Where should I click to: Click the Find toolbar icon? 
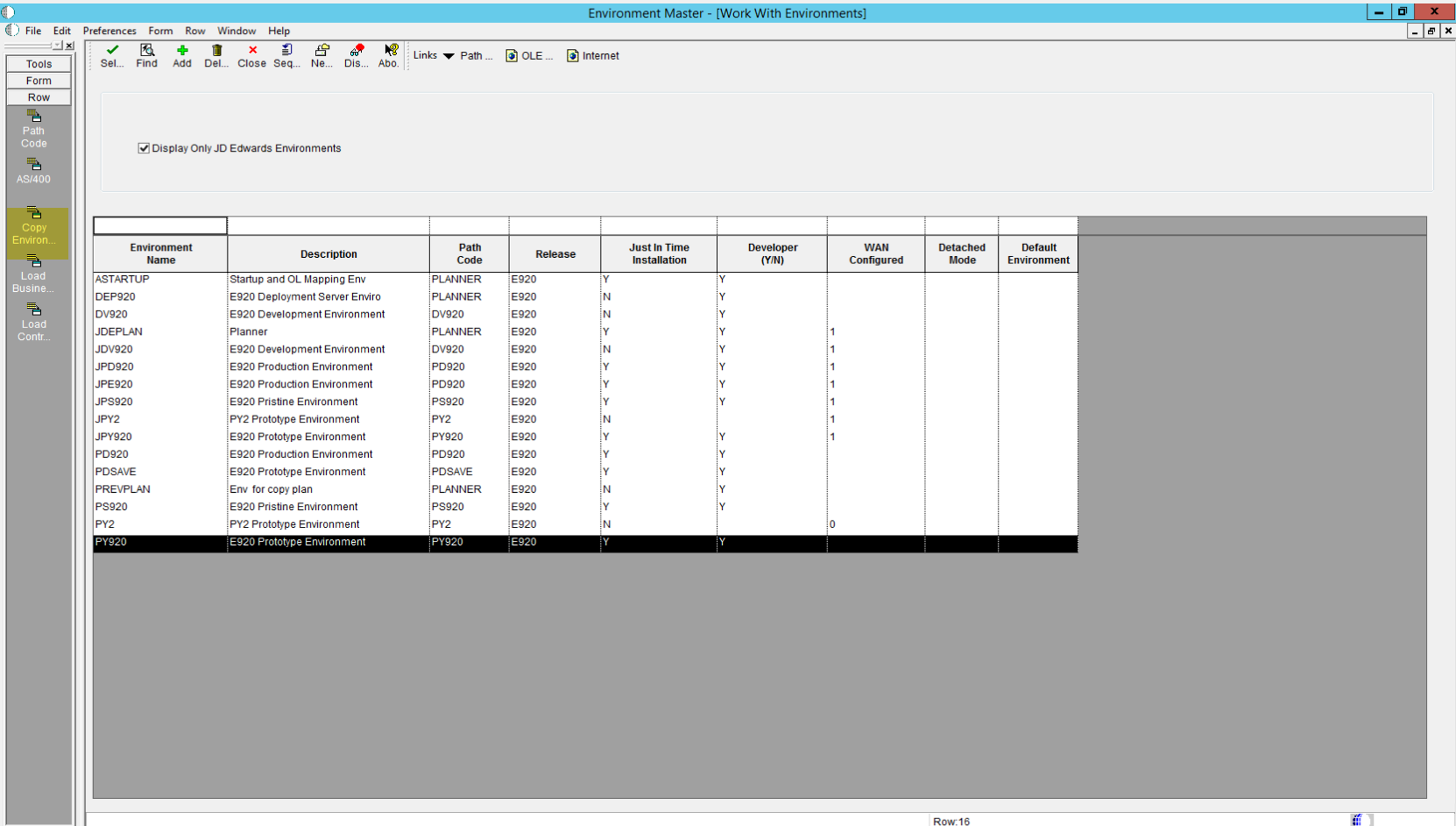[146, 56]
